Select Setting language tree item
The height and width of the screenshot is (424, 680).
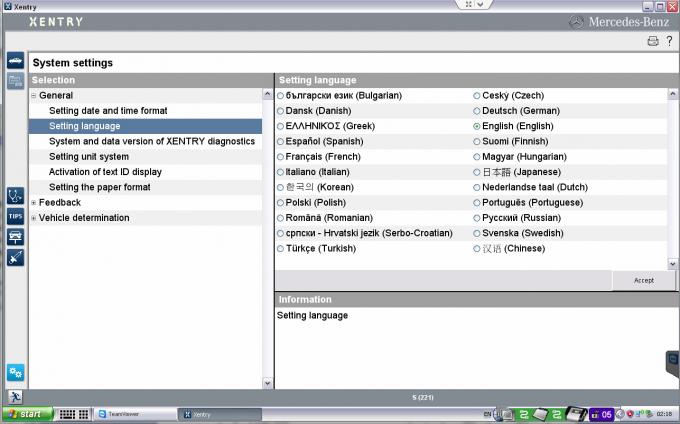click(145, 126)
